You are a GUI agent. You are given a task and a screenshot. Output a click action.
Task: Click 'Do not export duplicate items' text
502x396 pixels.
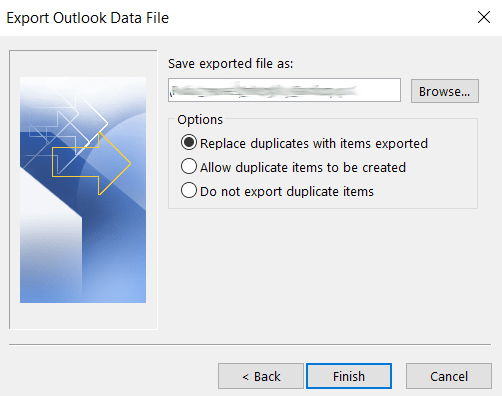[287, 191]
